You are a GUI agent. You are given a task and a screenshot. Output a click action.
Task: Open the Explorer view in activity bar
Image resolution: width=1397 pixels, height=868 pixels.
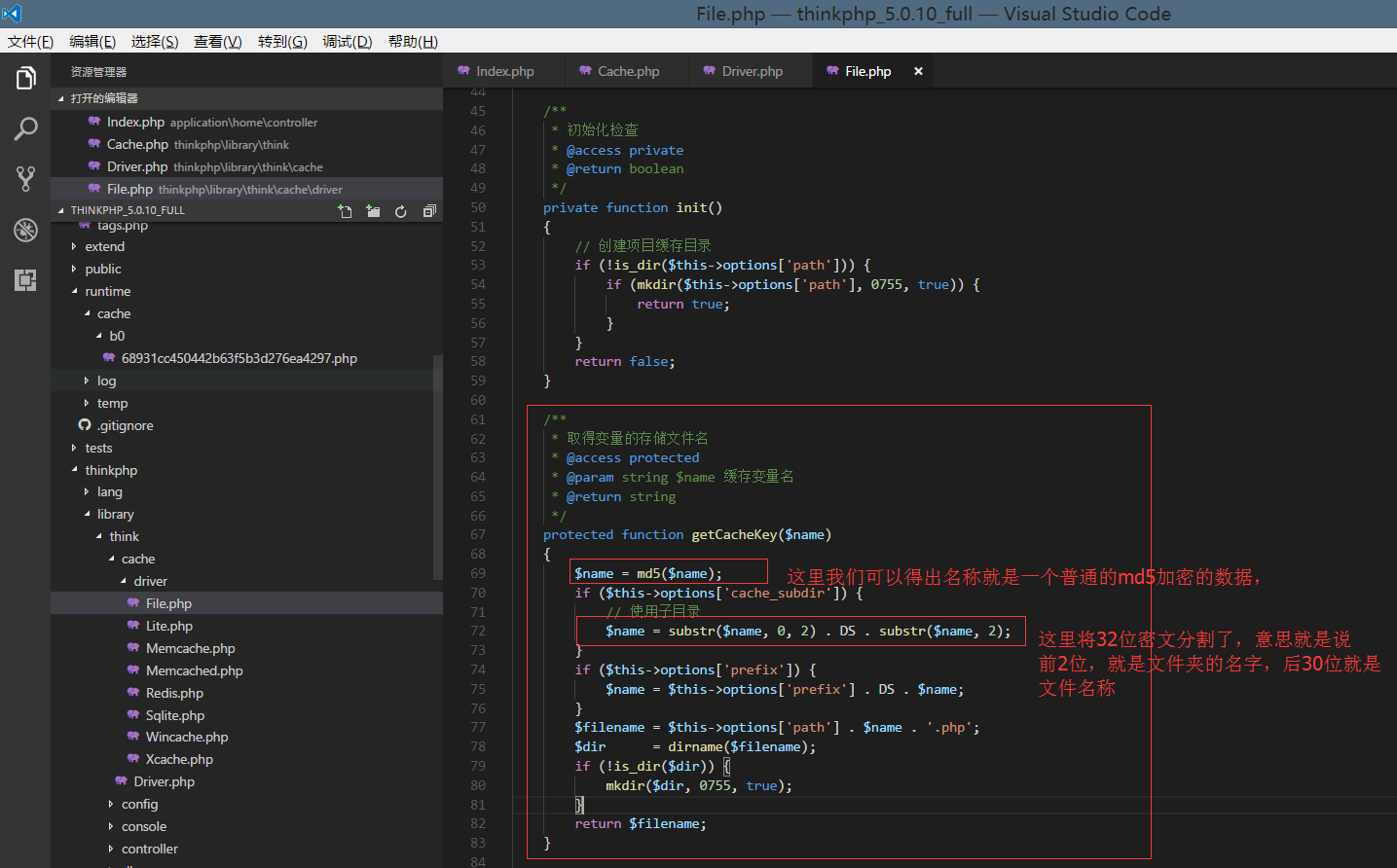pos(25,78)
